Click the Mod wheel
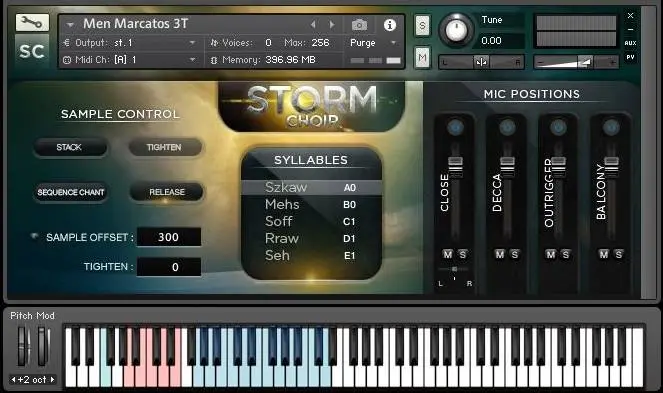Image resolution: width=663 pixels, height=393 pixels. pos(43,345)
